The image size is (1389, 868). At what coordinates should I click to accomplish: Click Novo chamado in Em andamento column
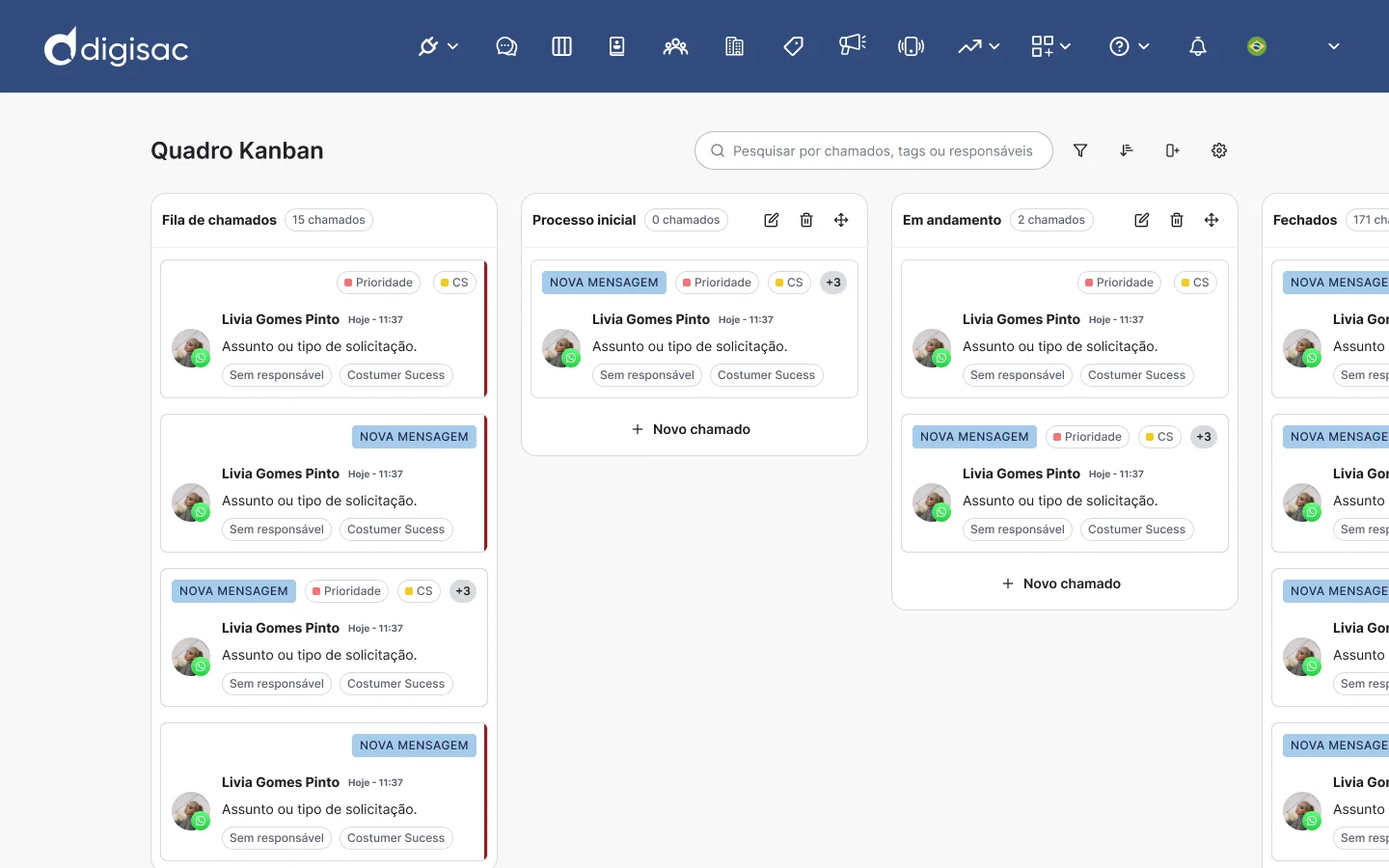coord(1061,583)
